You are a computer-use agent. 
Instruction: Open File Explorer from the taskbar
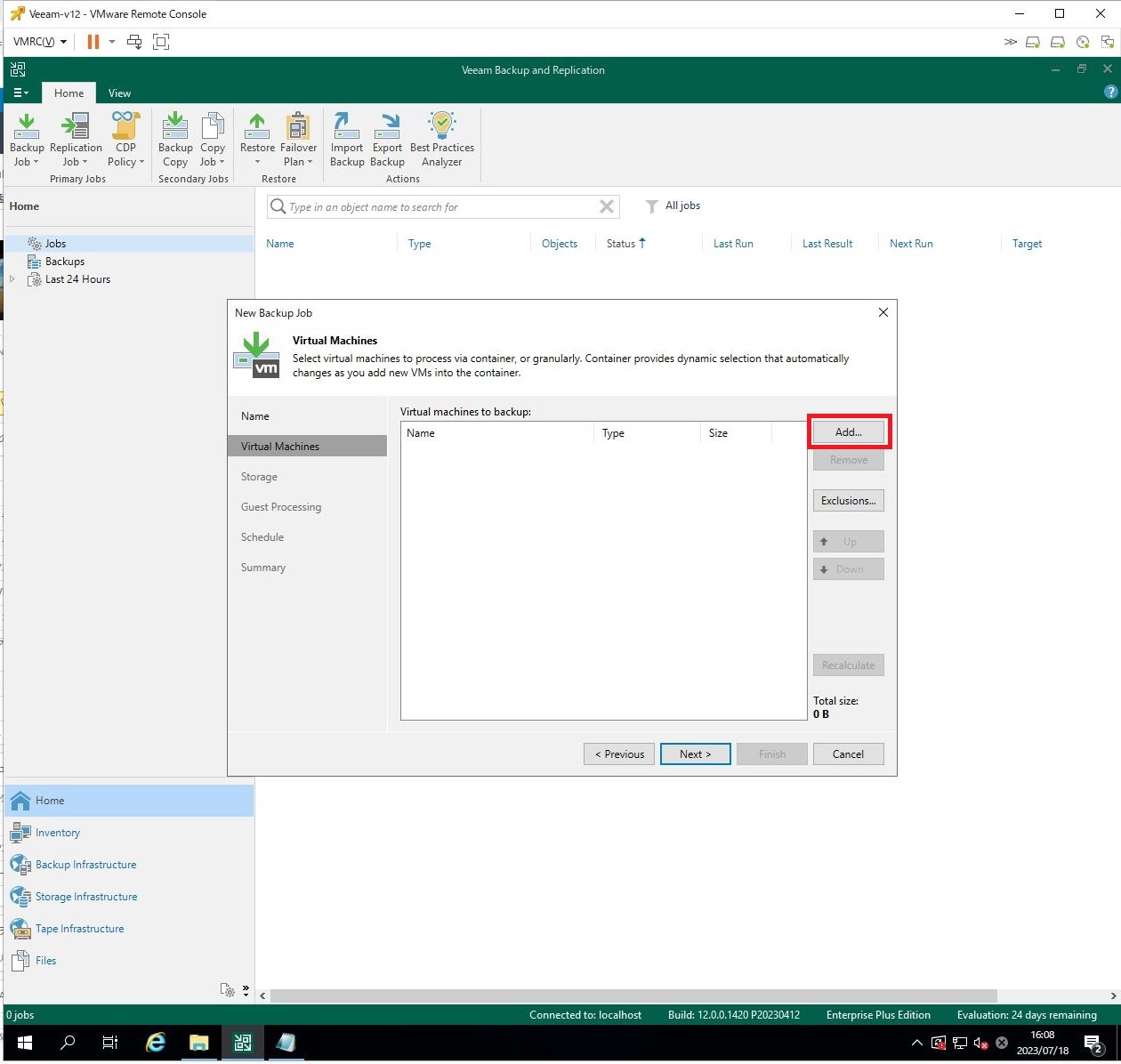(198, 1043)
